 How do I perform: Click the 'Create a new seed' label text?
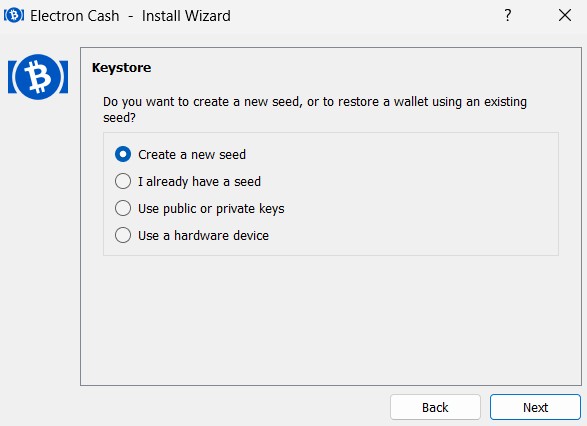tap(192, 154)
